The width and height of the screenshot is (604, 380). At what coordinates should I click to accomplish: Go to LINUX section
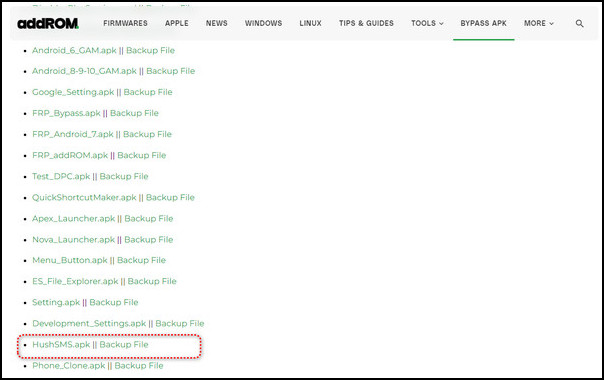310,23
